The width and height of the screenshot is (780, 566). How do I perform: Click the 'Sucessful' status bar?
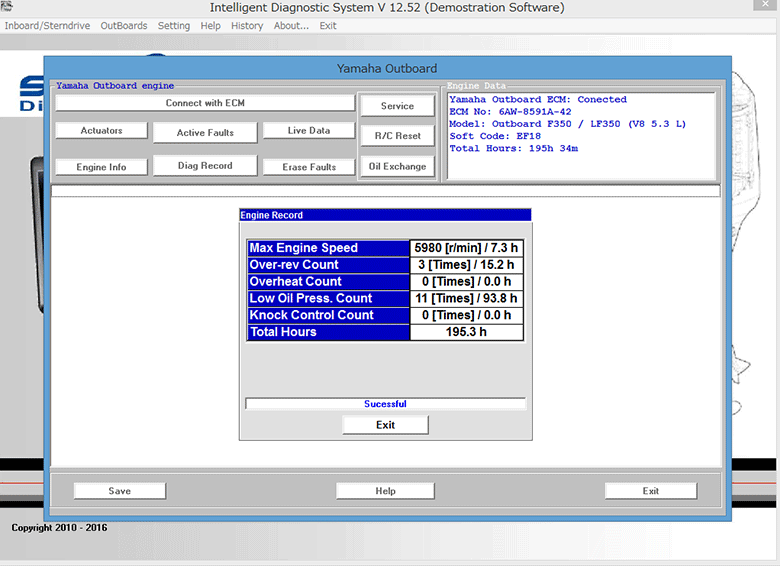tap(386, 404)
